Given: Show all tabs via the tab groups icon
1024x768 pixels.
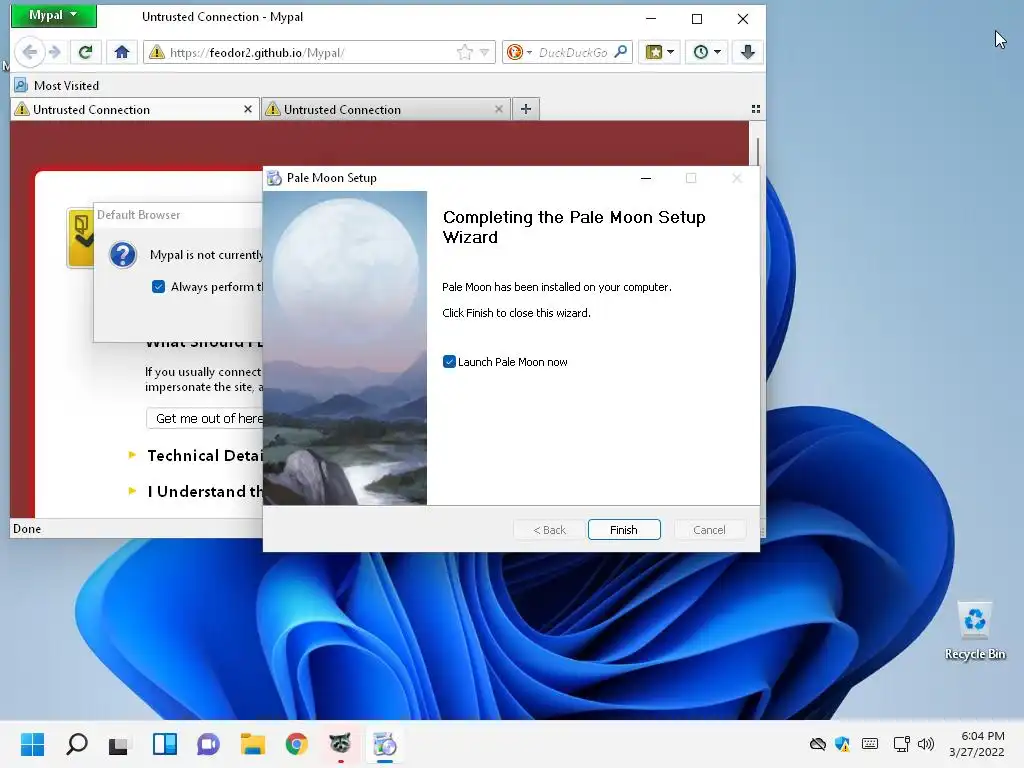Looking at the screenshot, I should tap(756, 109).
